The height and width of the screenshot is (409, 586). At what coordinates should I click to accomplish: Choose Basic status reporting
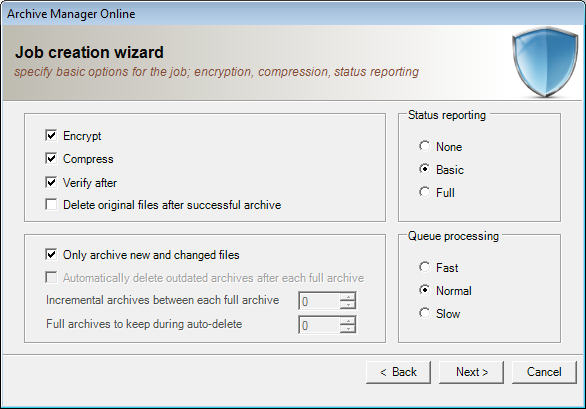pos(424,169)
